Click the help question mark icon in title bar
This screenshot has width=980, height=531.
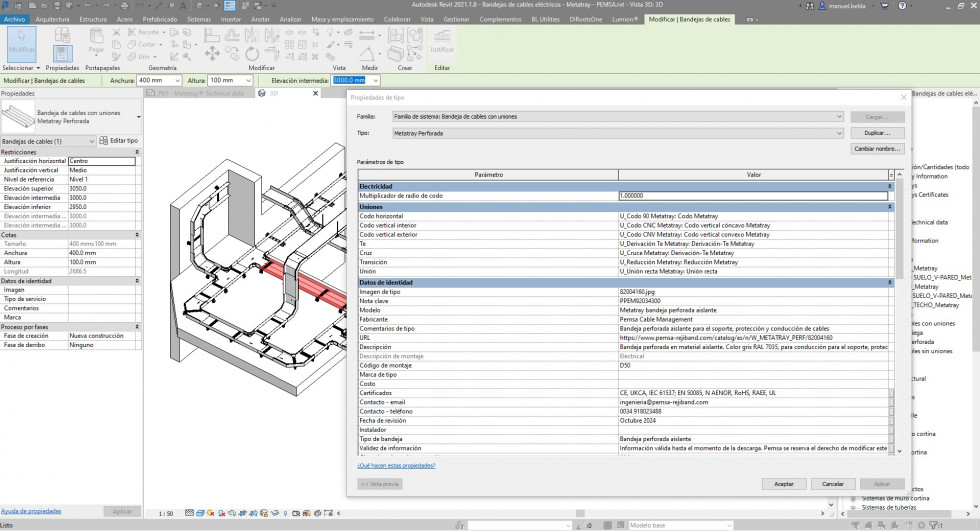(x=902, y=6)
